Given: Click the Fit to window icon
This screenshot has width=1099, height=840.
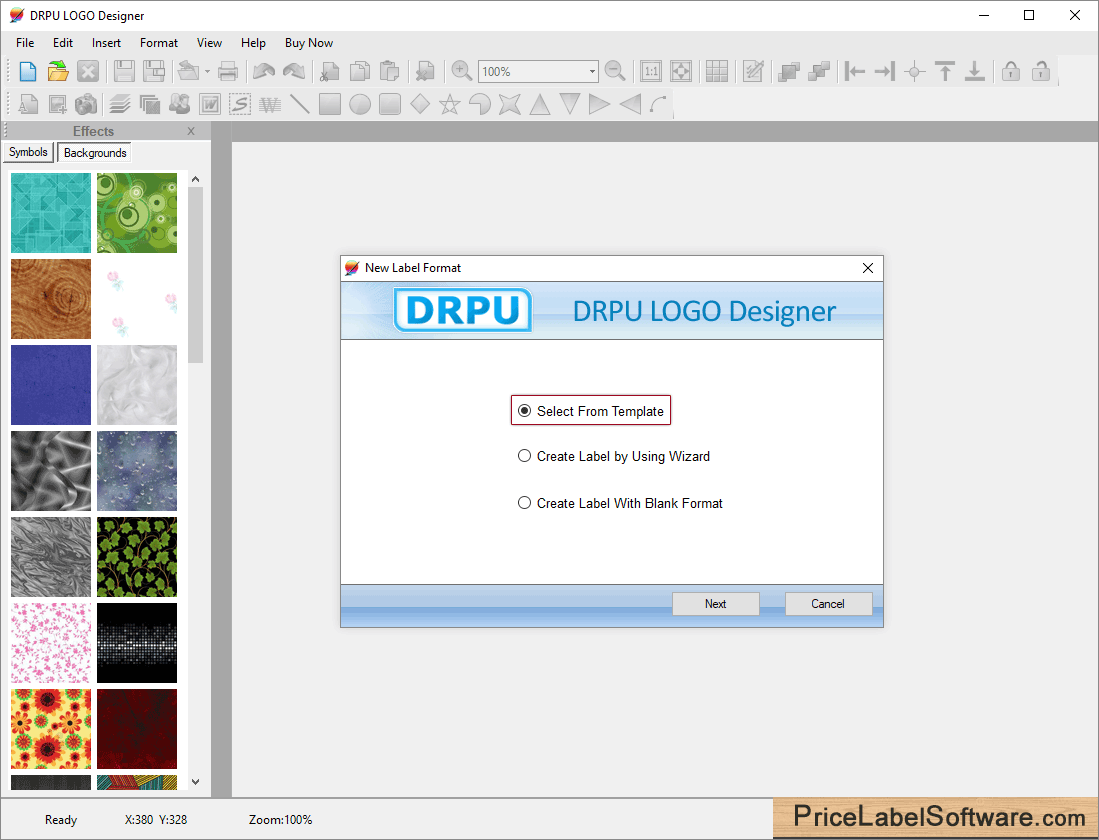Looking at the screenshot, I should pos(681,72).
